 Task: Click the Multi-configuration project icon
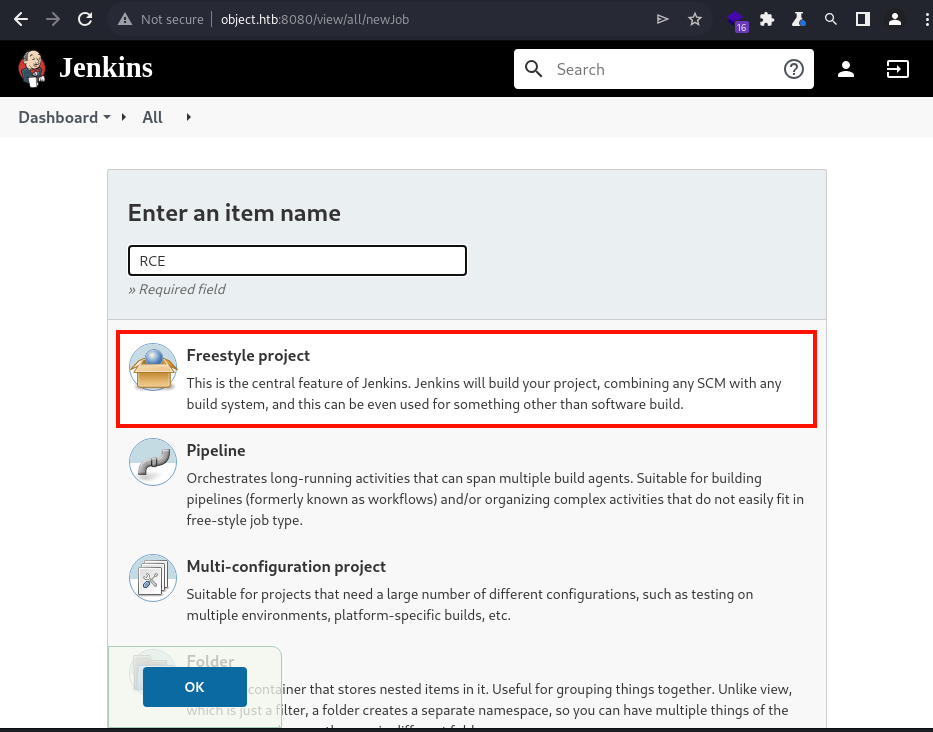153,578
